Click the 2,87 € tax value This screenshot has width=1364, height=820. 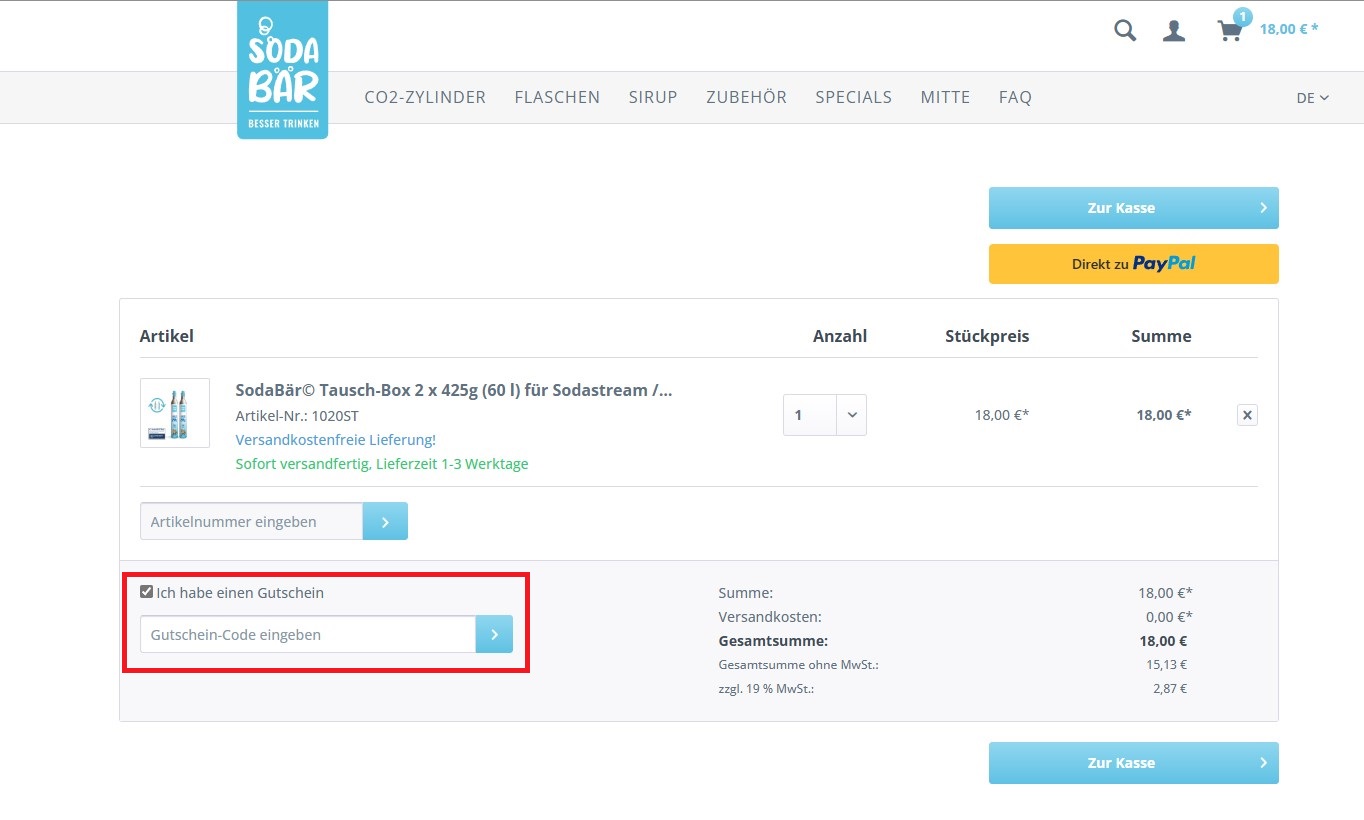1170,689
